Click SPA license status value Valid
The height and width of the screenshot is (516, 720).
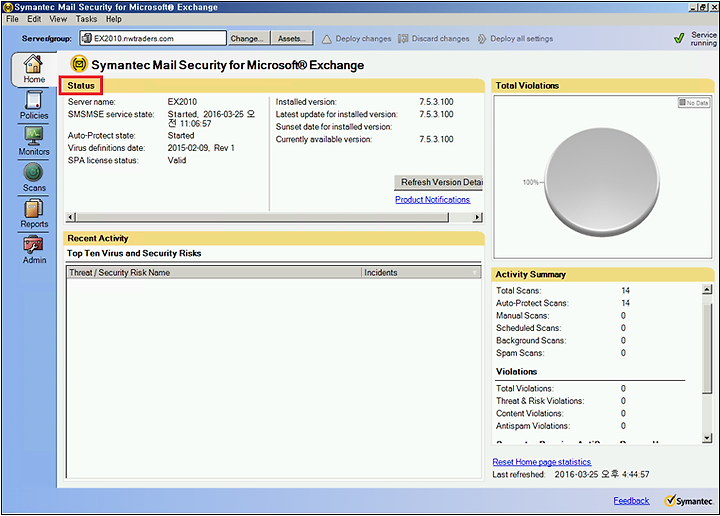pos(177,160)
